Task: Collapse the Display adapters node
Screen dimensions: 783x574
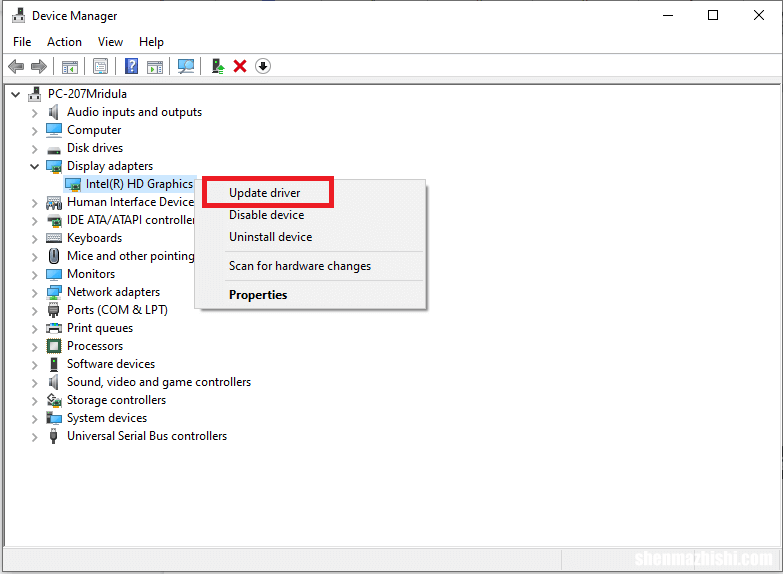Action: point(35,166)
